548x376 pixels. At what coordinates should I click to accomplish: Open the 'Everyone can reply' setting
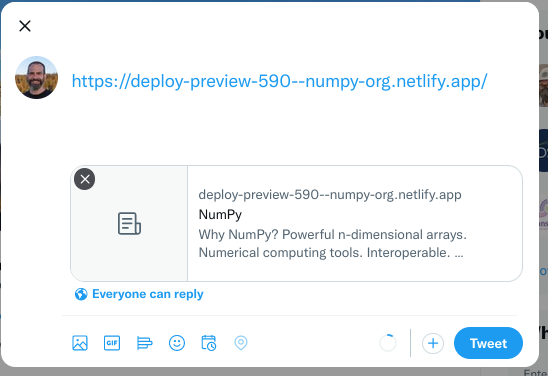[139, 294]
